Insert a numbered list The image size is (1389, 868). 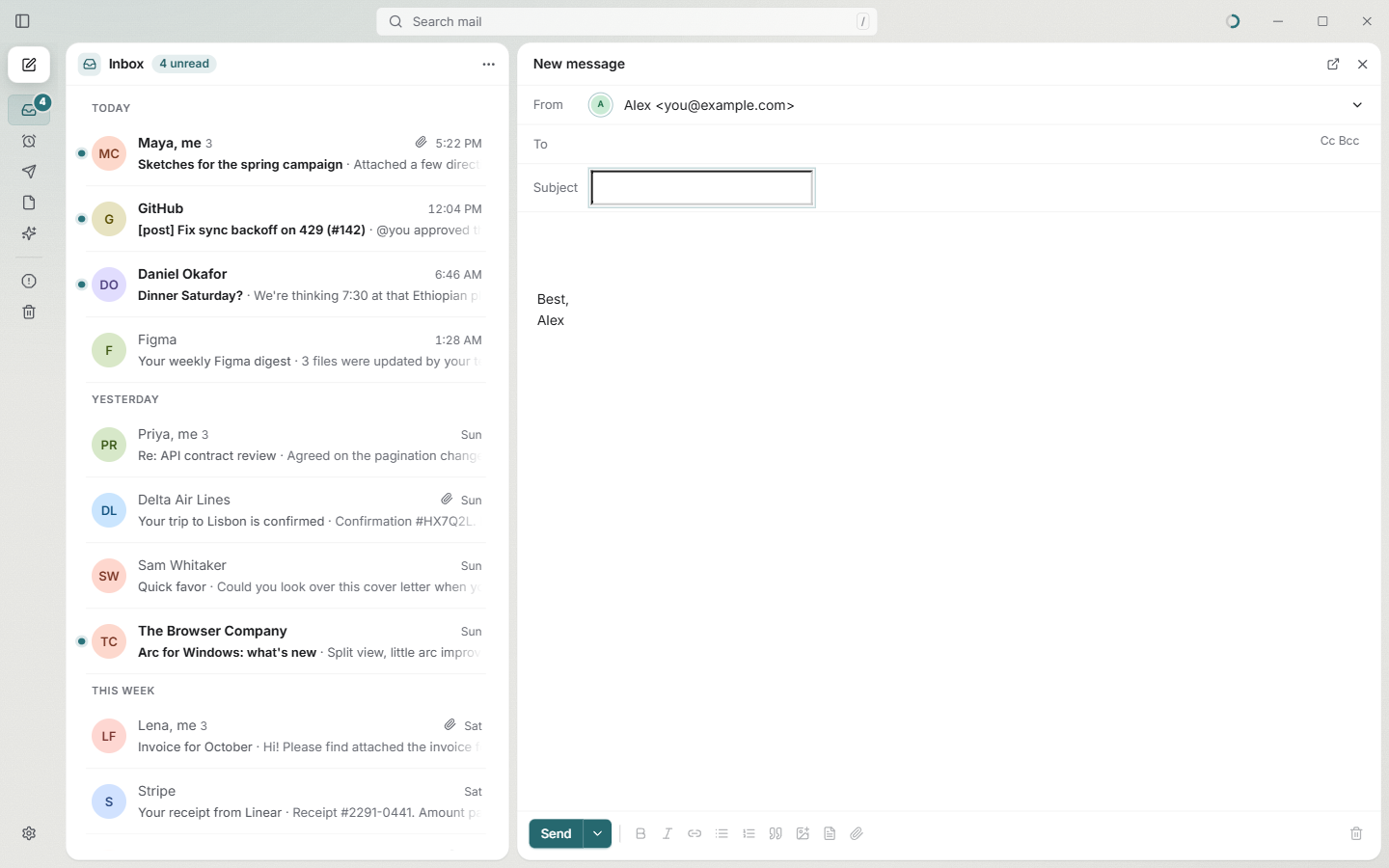click(749, 834)
